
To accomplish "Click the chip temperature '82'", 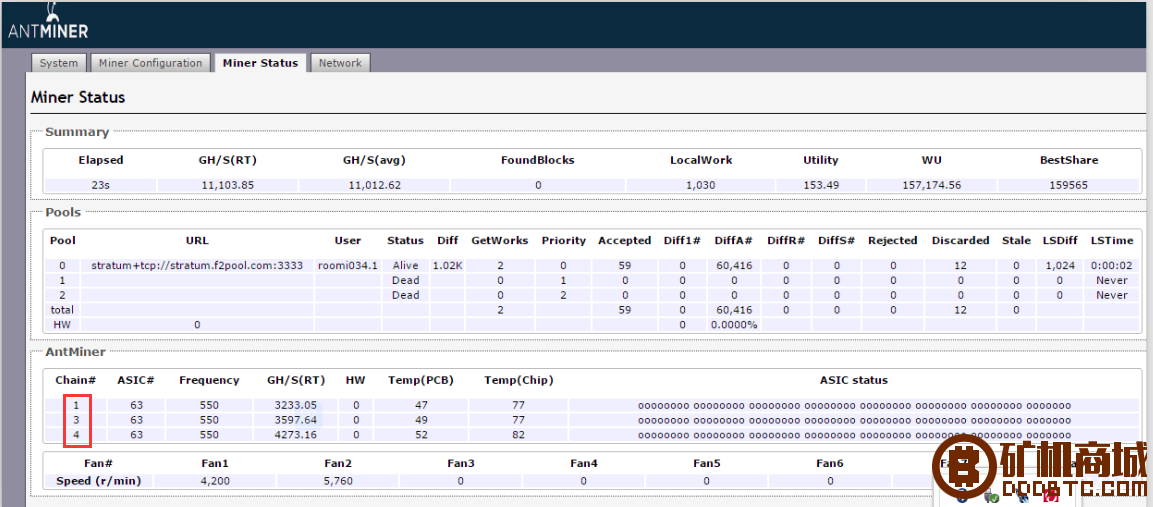I will pyautogui.click(x=518, y=434).
